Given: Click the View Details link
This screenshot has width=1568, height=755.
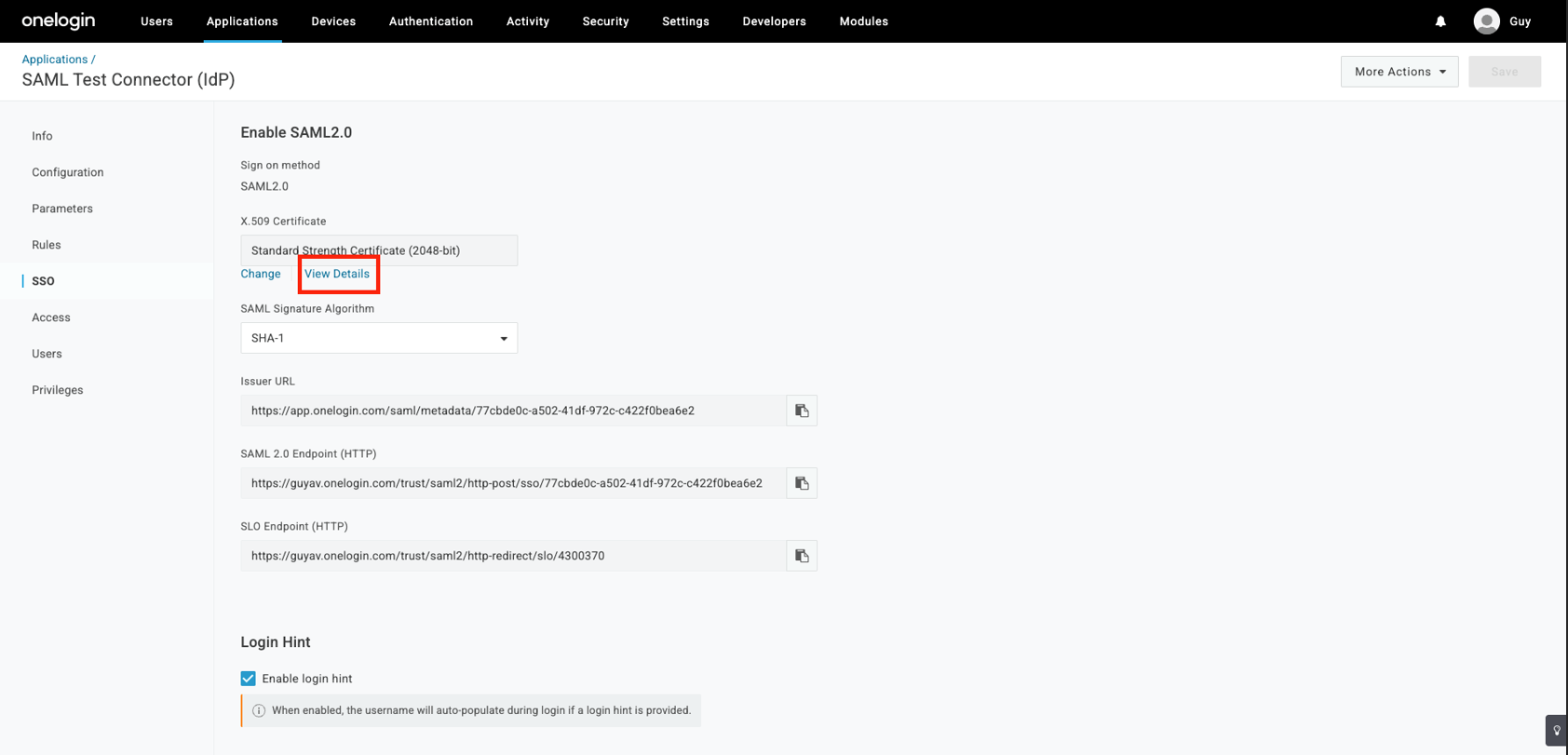Looking at the screenshot, I should click(x=337, y=274).
